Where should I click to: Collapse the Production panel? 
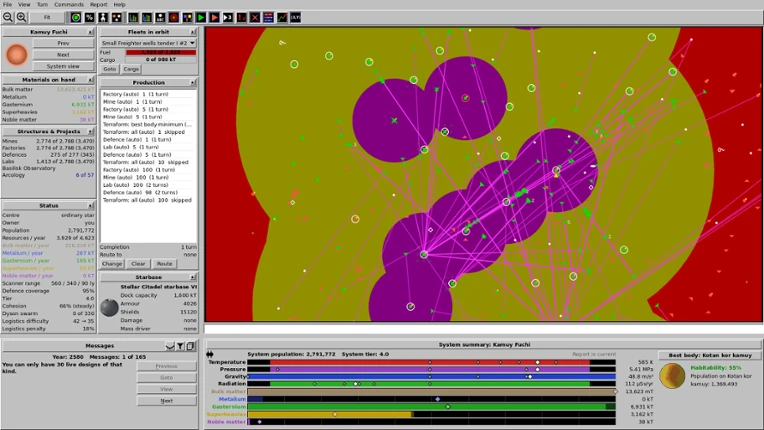tap(192, 83)
